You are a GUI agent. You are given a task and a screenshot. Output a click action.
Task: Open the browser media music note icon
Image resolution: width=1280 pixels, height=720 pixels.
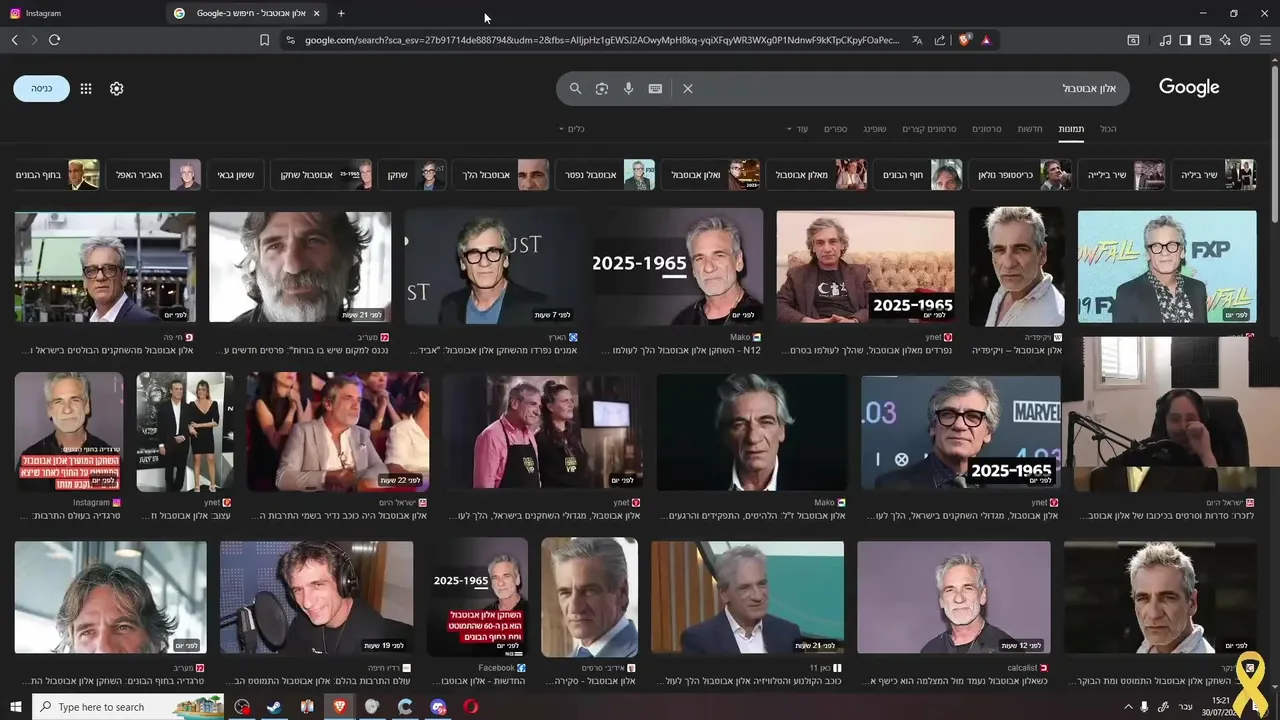[1165, 40]
